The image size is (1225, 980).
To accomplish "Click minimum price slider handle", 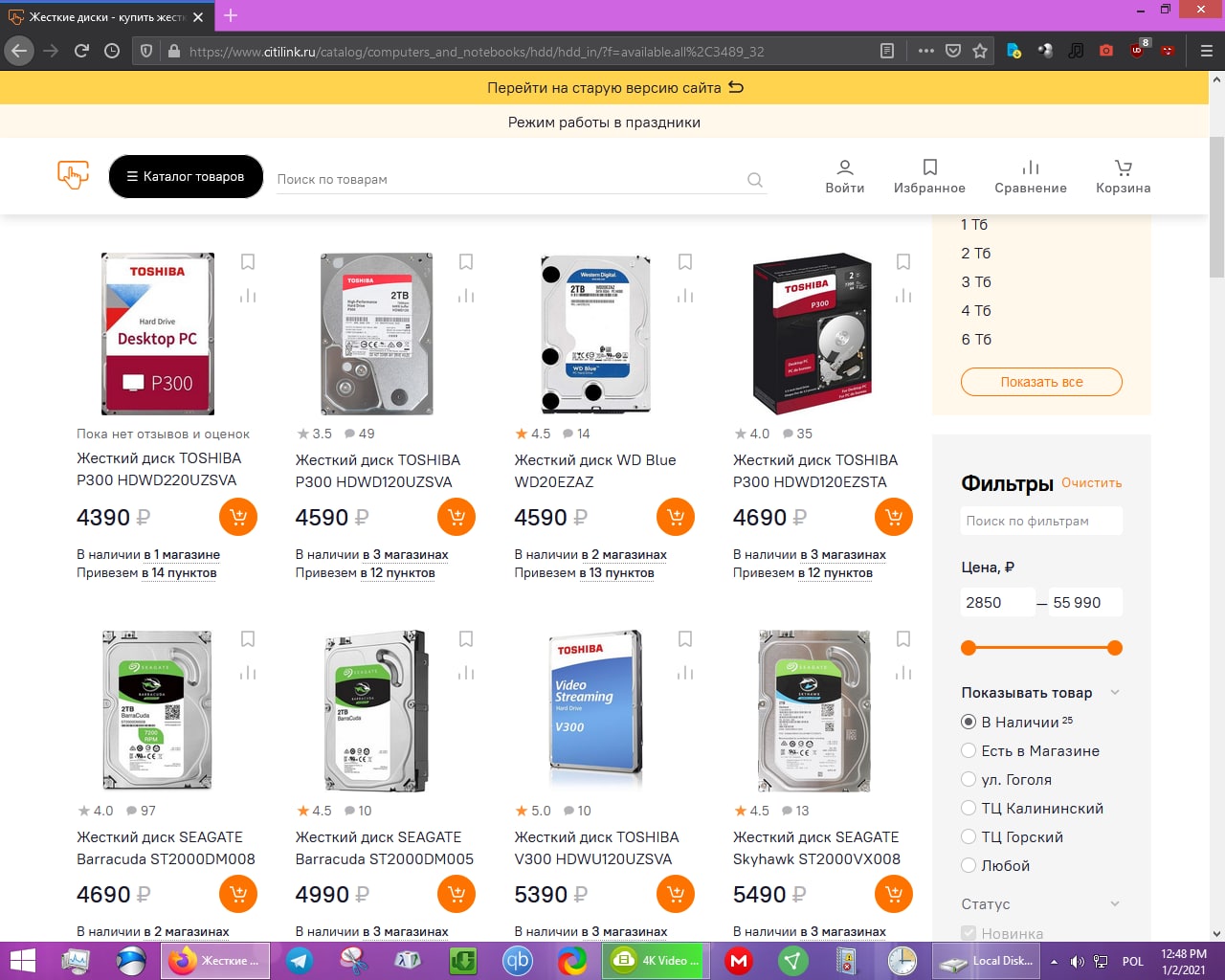I will (x=969, y=648).
